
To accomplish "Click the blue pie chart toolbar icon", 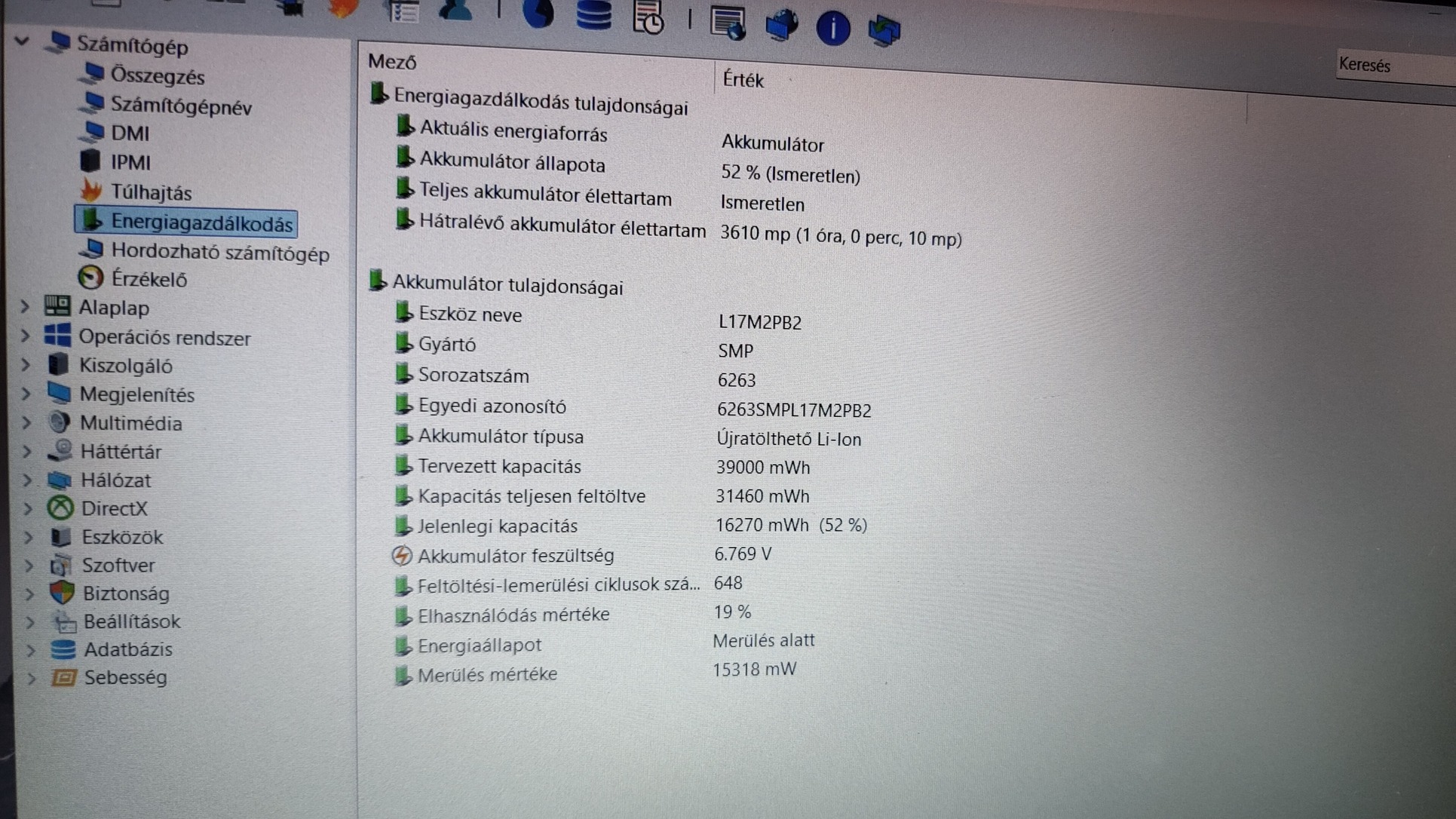I will tap(538, 13).
